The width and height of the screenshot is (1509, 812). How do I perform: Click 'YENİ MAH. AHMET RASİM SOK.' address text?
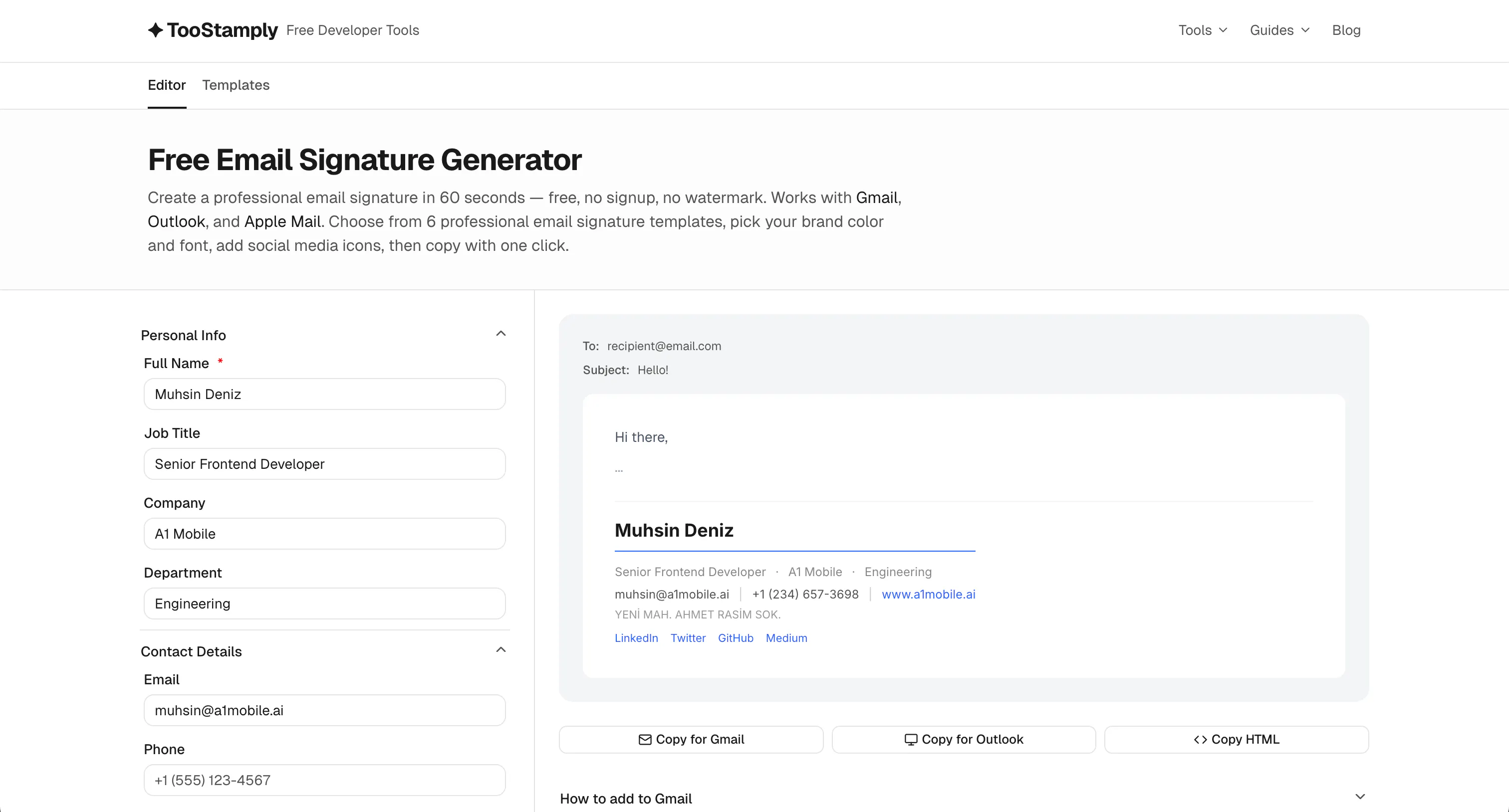pyautogui.click(x=698, y=614)
